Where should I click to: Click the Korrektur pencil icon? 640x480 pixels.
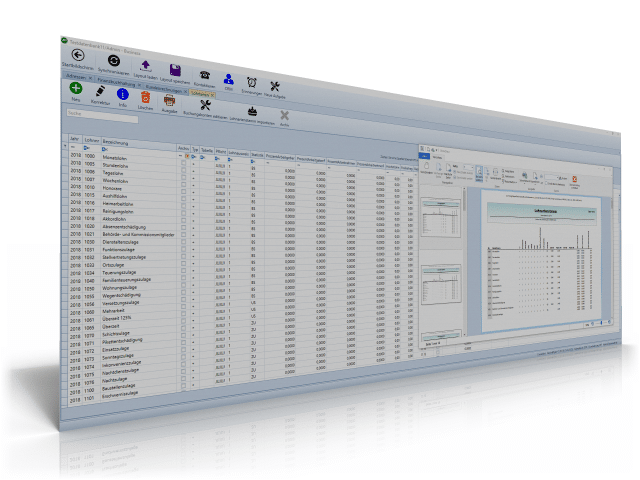click(x=100, y=91)
